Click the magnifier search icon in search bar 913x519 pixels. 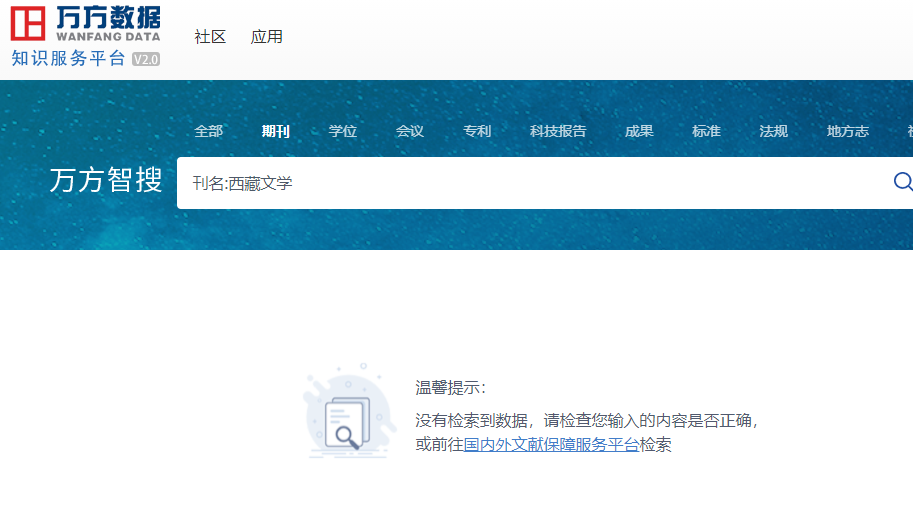click(x=902, y=182)
